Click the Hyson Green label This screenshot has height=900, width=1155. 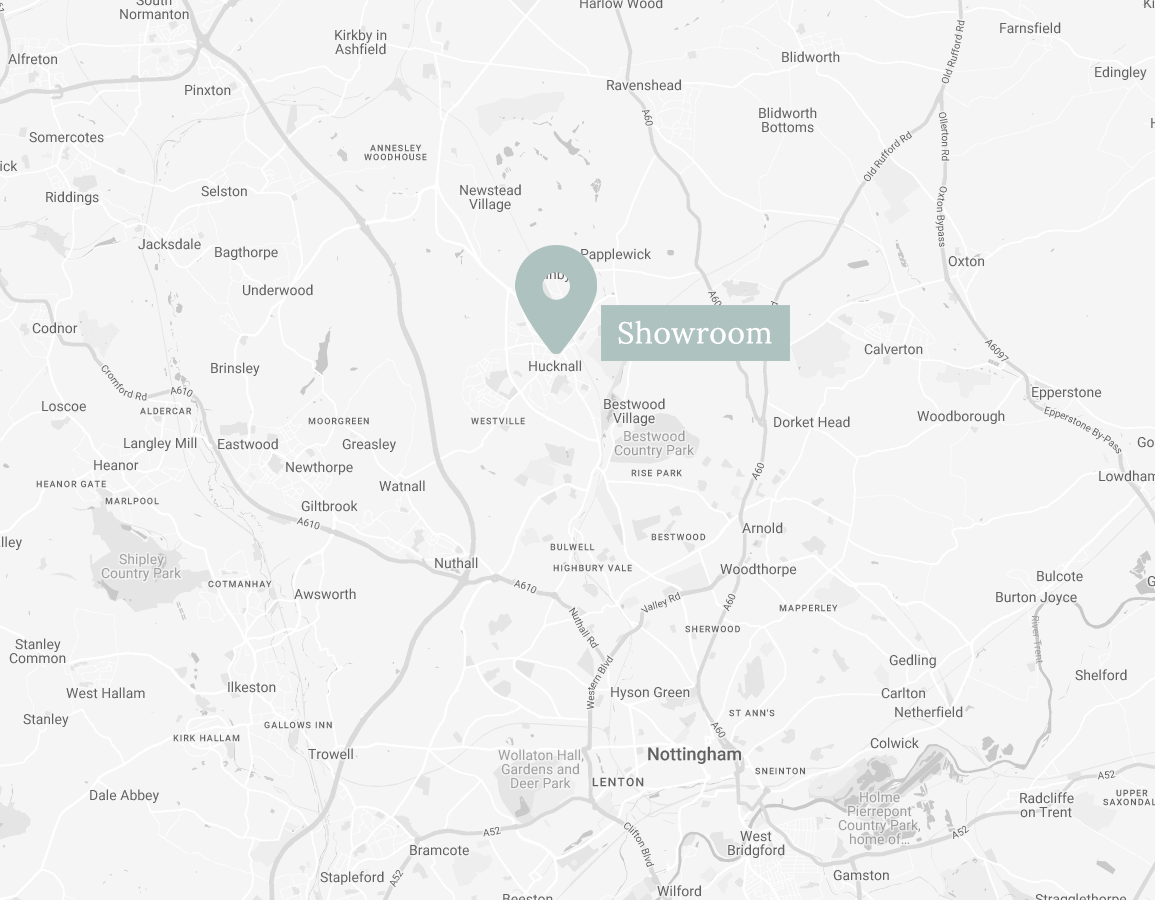pyautogui.click(x=650, y=692)
